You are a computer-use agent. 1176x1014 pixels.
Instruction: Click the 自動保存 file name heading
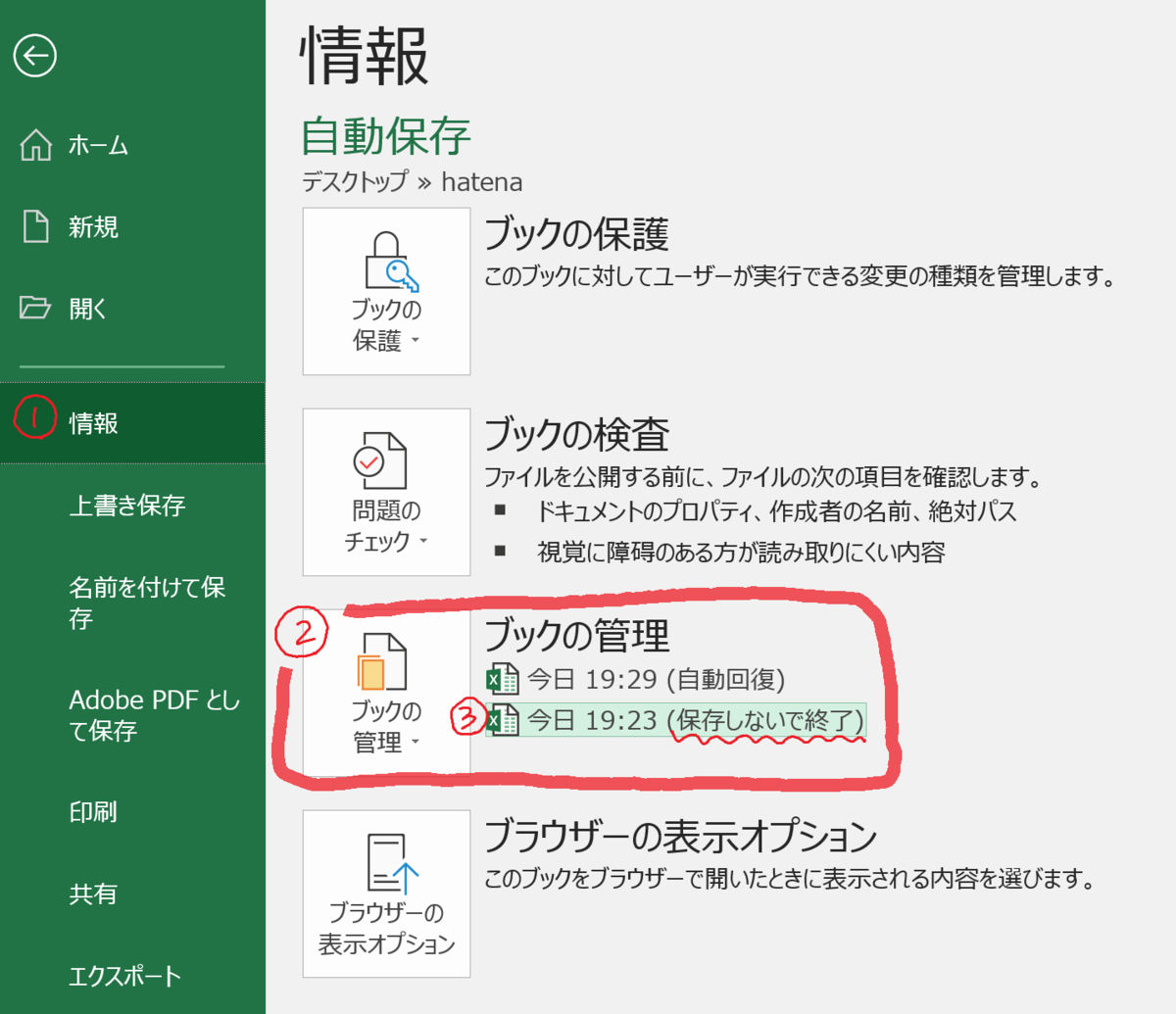(386, 135)
